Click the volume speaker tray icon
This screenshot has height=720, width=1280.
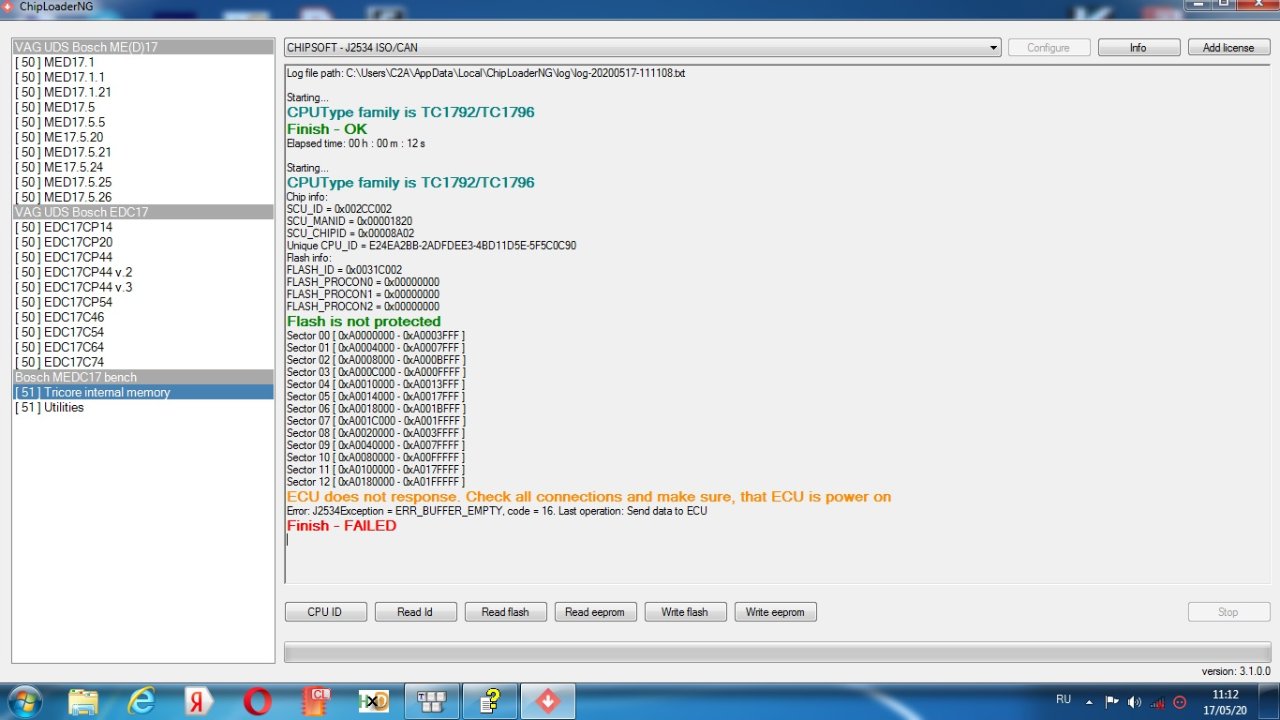tap(1134, 702)
